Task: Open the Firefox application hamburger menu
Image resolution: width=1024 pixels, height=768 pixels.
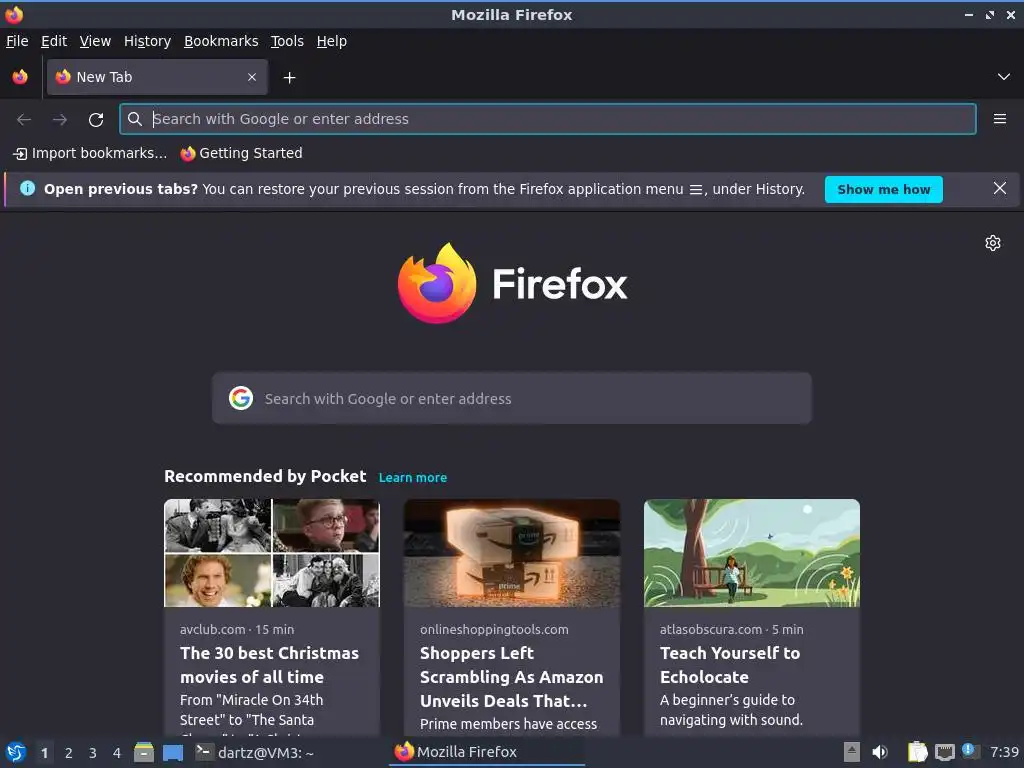Action: (x=999, y=119)
